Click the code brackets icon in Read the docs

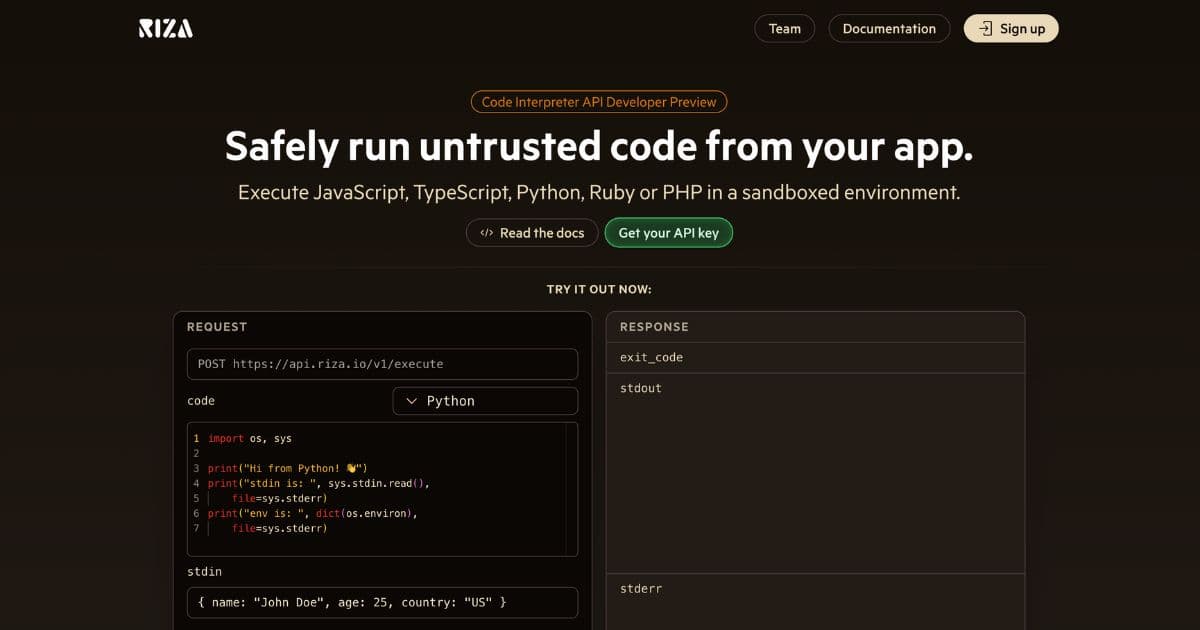click(486, 233)
